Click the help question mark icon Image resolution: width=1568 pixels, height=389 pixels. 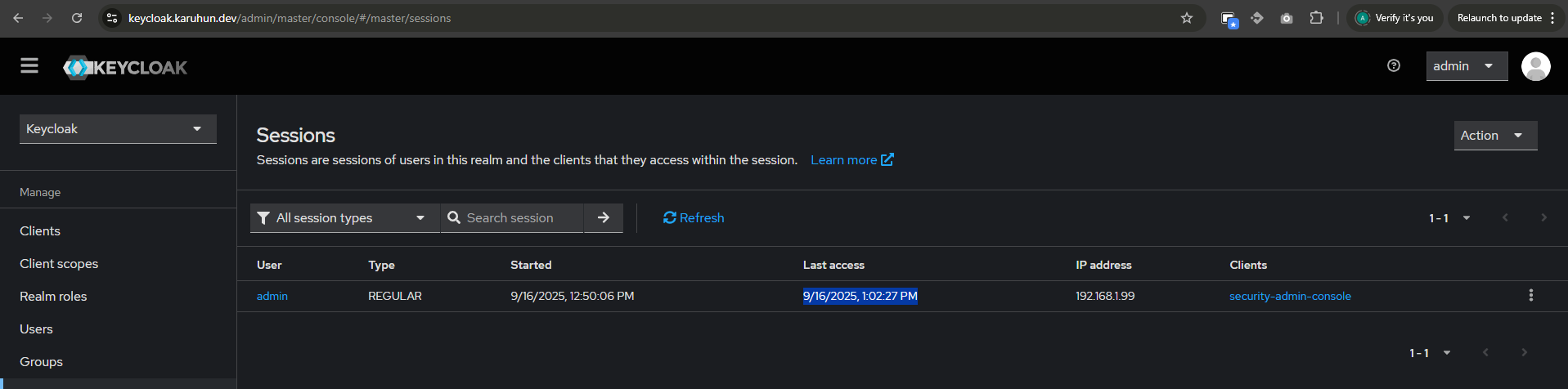click(x=1394, y=66)
